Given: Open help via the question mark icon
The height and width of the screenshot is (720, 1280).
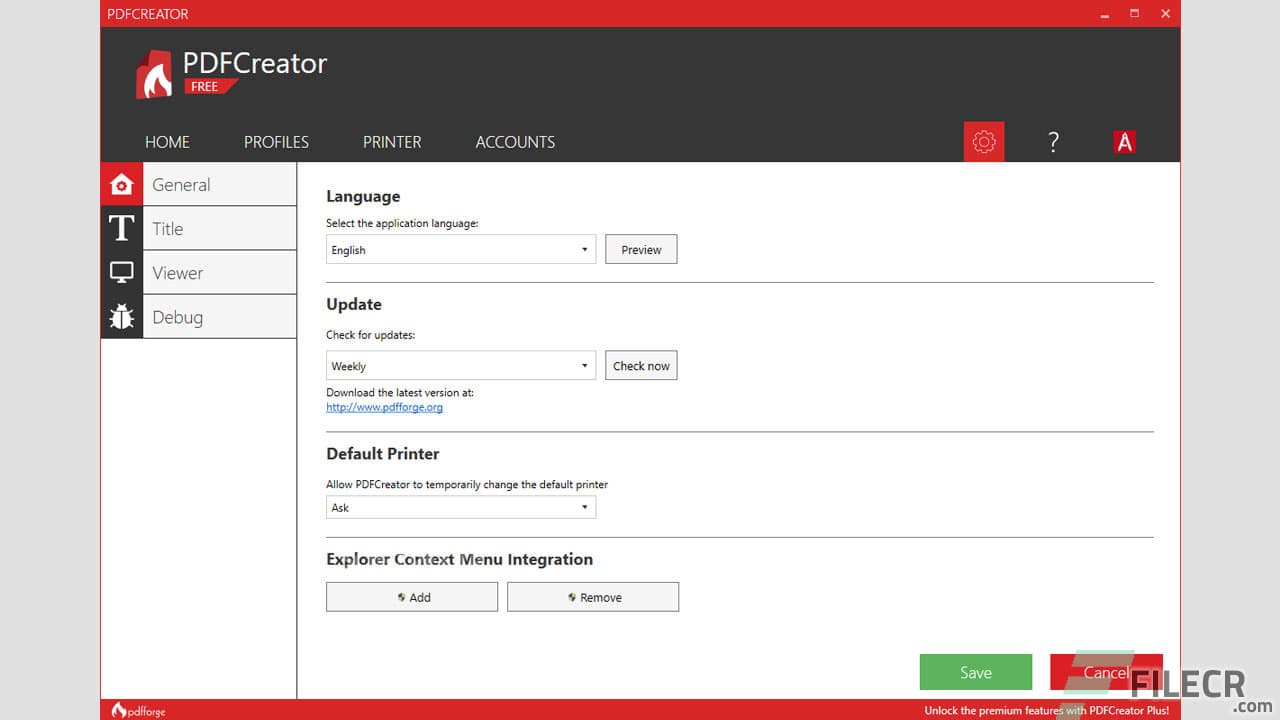Looking at the screenshot, I should (1053, 141).
